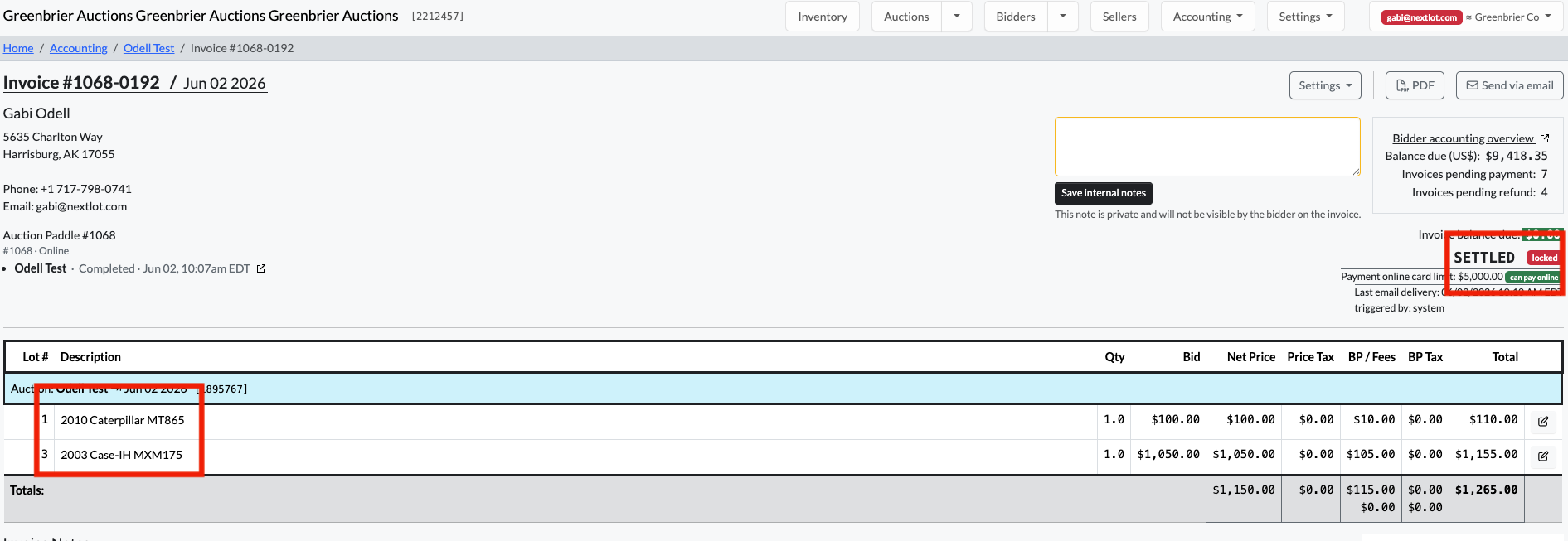Open the gabi@nextlot.com account menu
Image resolution: width=1568 pixels, height=541 pixels.
(1465, 17)
